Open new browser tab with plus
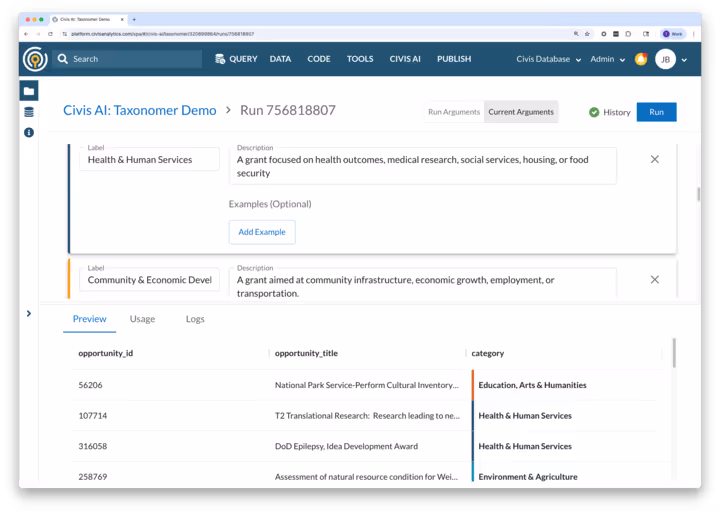720x513 pixels. tap(134, 19)
